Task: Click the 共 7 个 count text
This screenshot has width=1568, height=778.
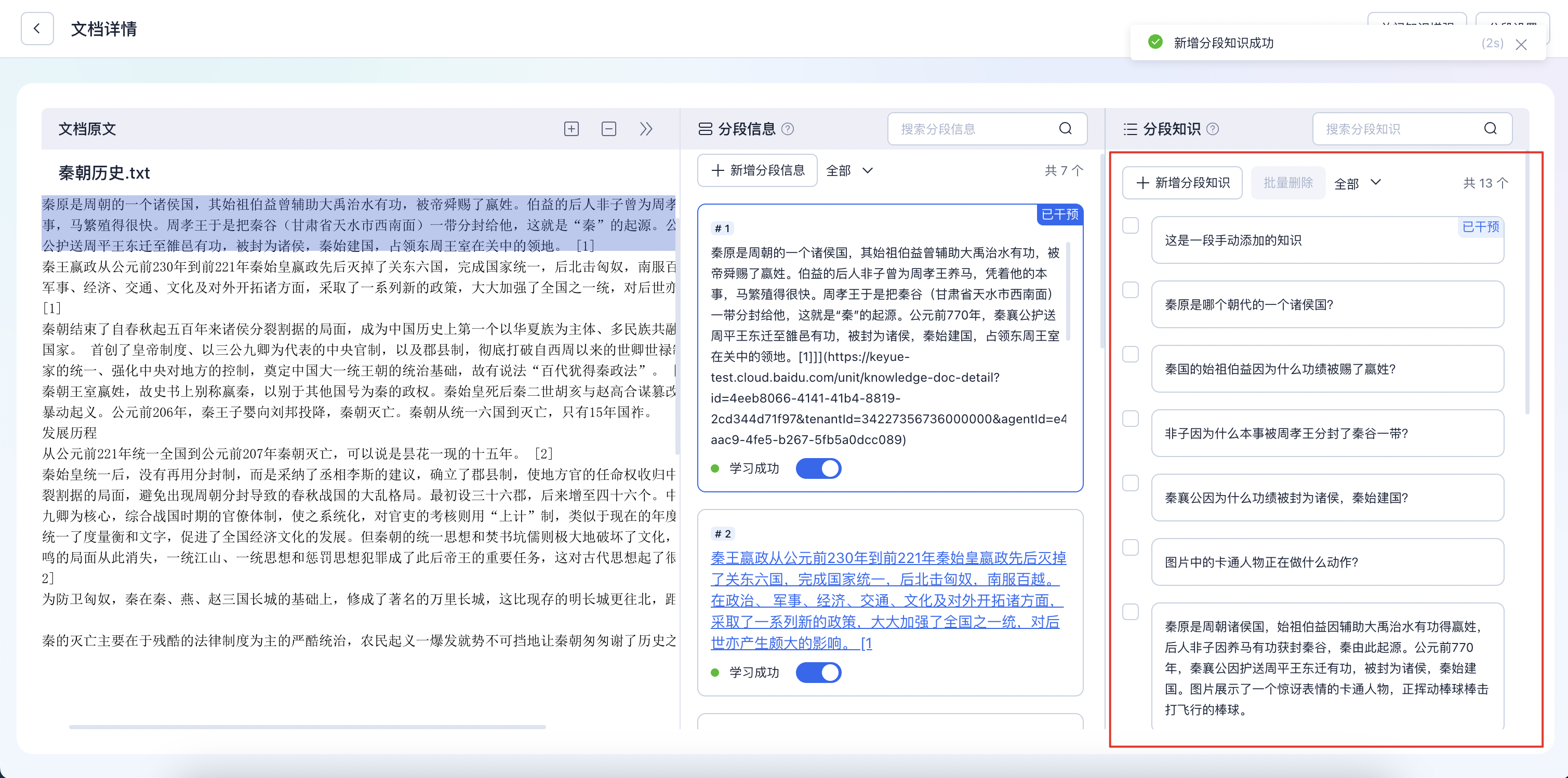Action: pos(1064,171)
